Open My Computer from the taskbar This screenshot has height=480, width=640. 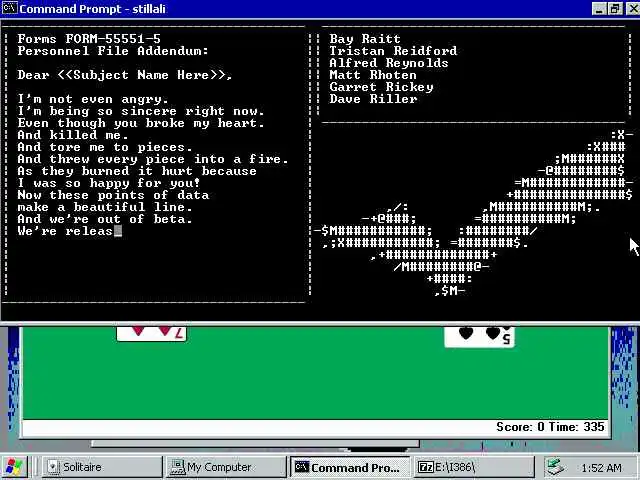[226, 467]
